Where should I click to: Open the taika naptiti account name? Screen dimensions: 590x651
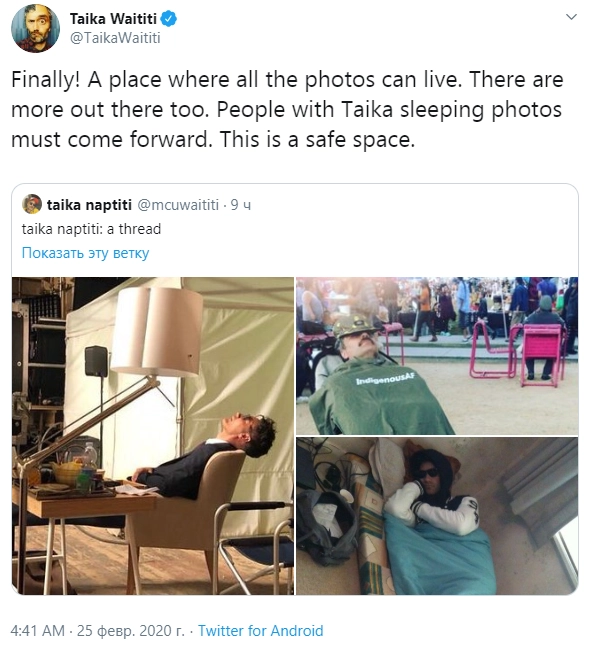tap(89, 205)
